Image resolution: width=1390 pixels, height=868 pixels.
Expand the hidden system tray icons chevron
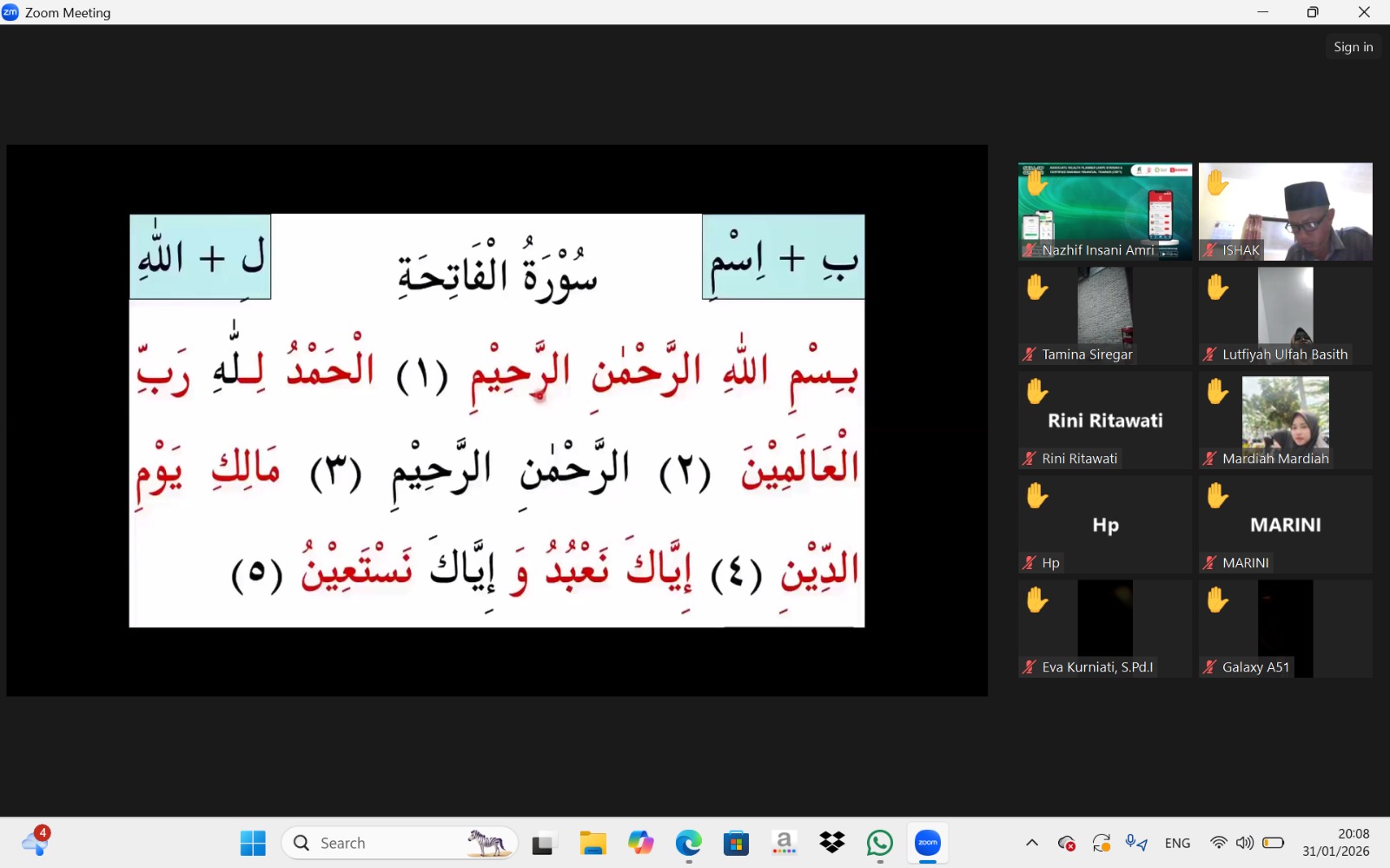(1032, 843)
